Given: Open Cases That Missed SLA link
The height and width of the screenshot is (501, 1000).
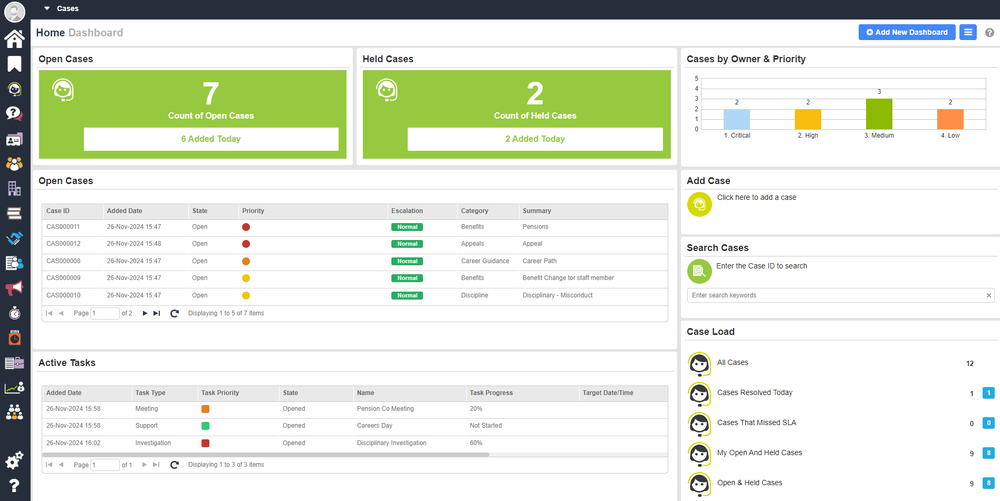Looking at the screenshot, I should point(756,422).
